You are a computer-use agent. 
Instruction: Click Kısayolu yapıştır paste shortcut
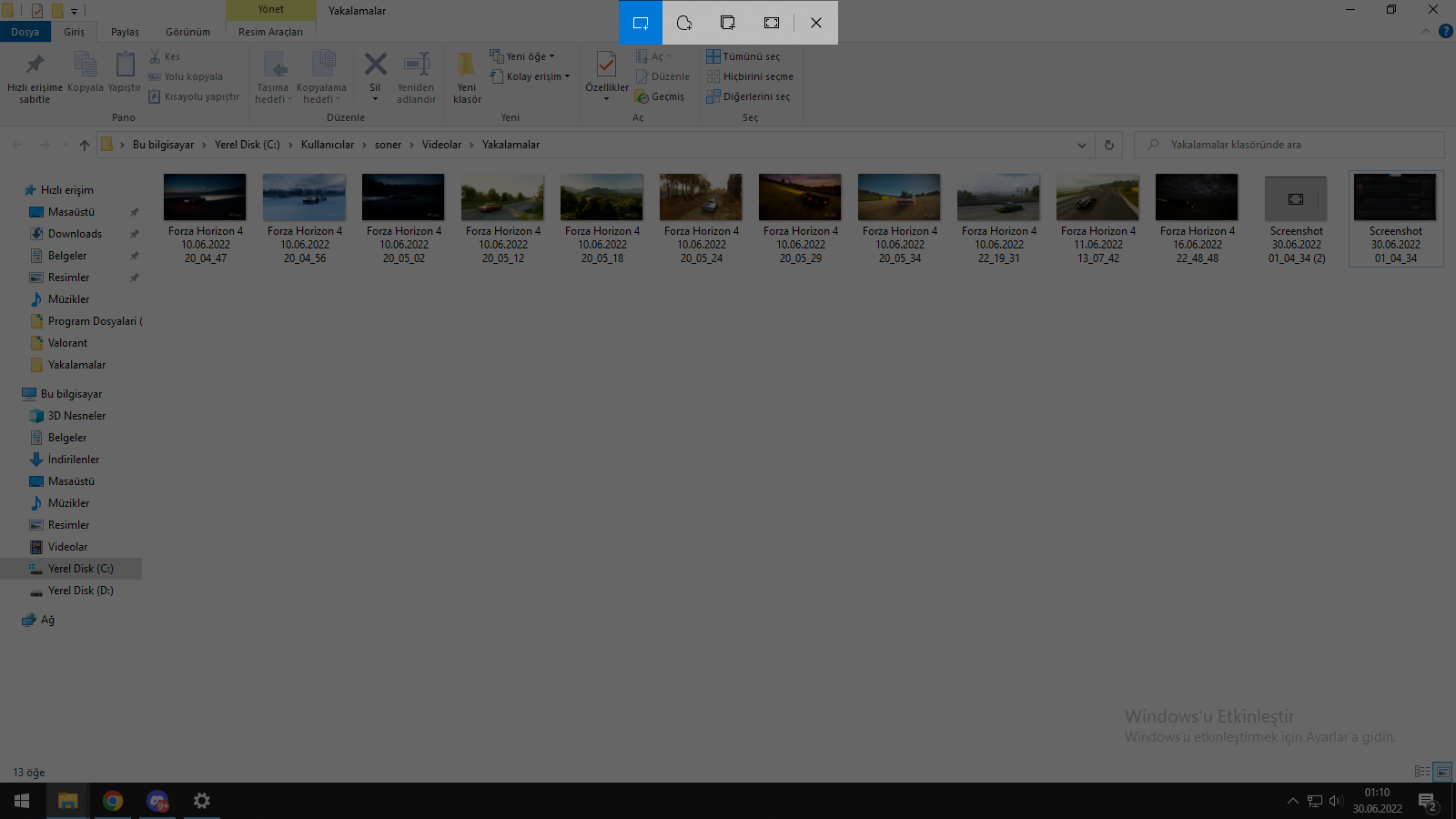(194, 96)
